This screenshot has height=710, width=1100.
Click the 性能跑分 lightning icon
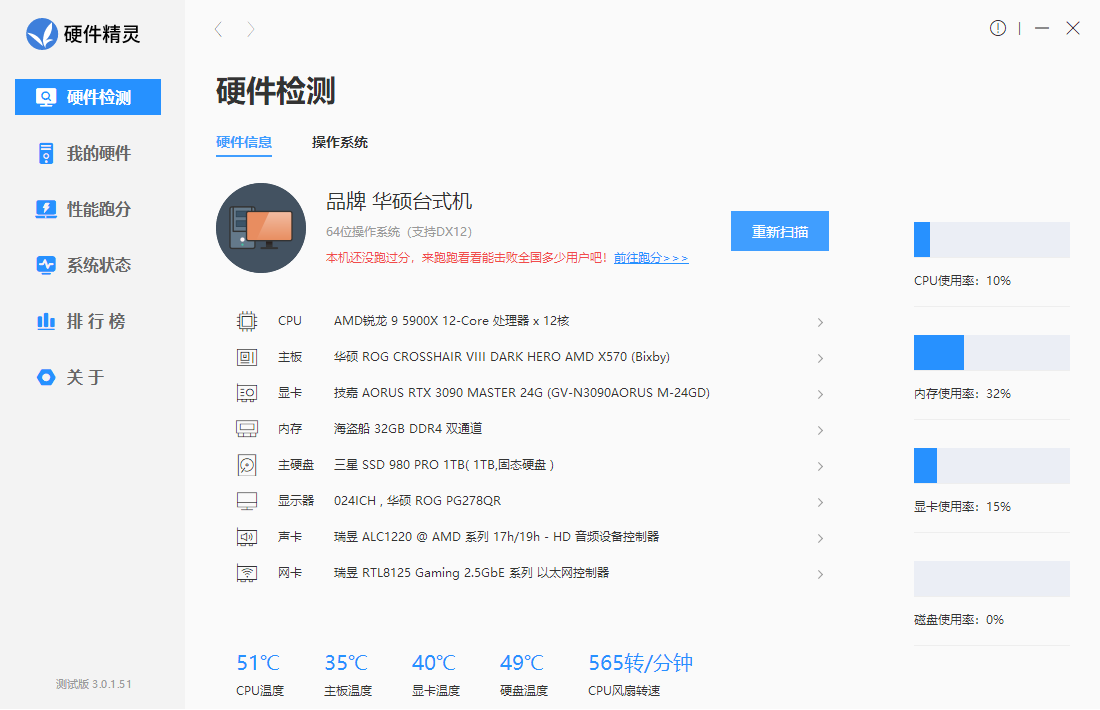tap(46, 209)
